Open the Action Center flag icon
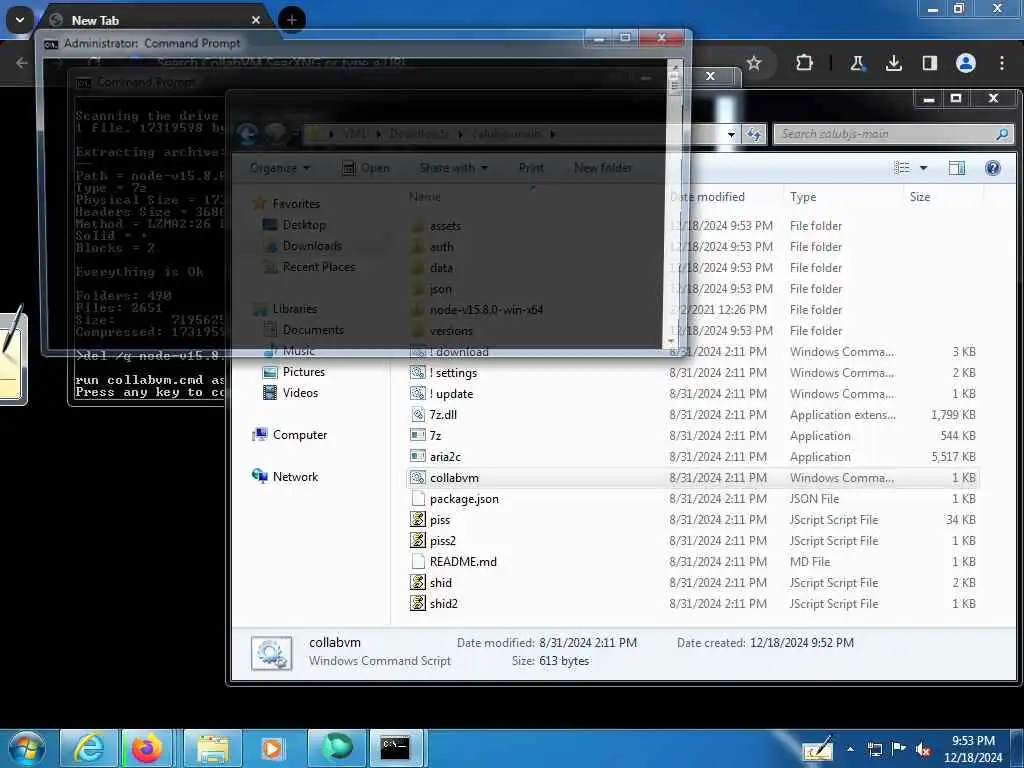 (899, 749)
